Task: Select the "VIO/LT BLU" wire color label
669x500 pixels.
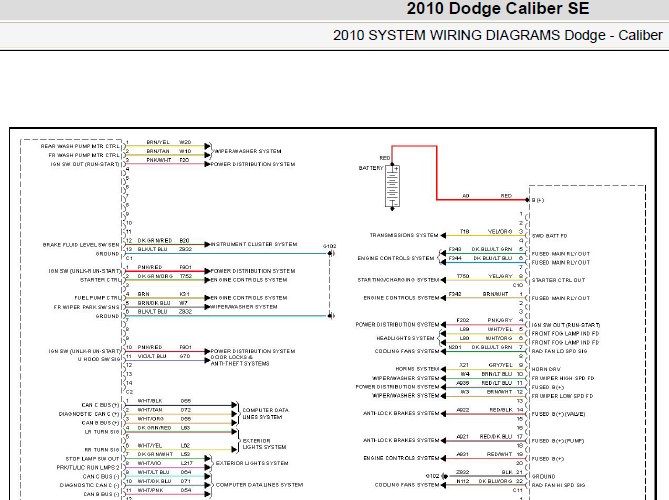Action: pos(152,356)
